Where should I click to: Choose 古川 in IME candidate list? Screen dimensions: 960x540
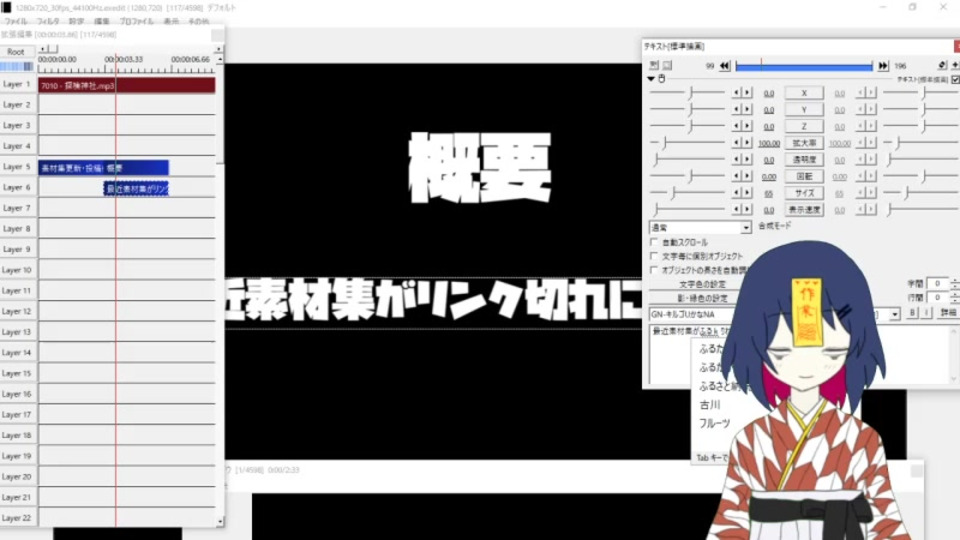pos(710,405)
